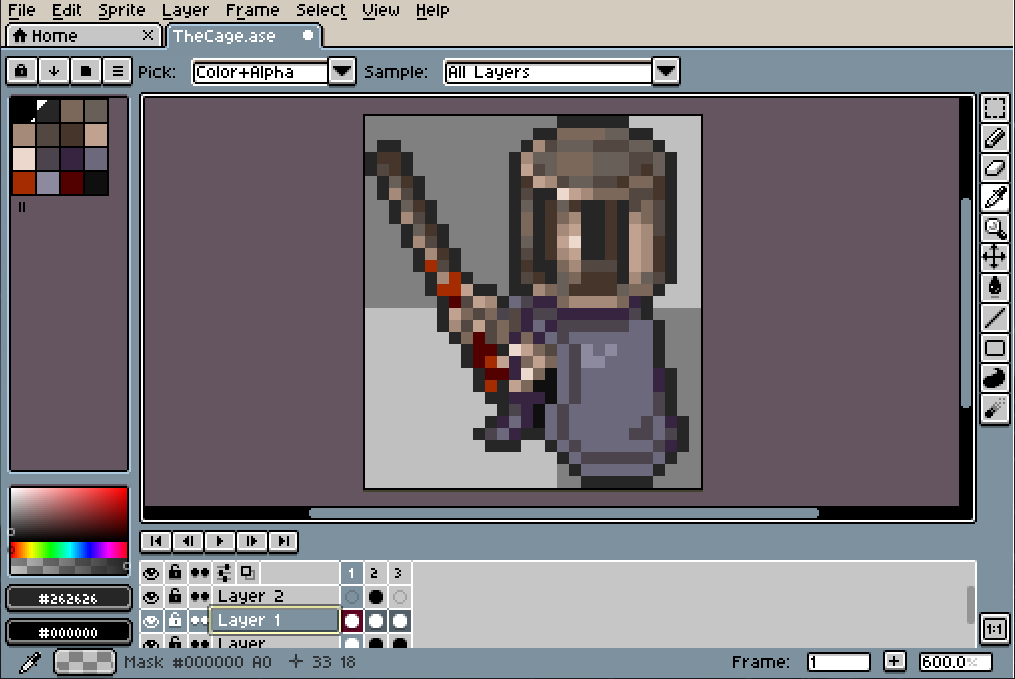Select the Zoom magnifier tool
The image size is (1015, 679).
point(994,228)
